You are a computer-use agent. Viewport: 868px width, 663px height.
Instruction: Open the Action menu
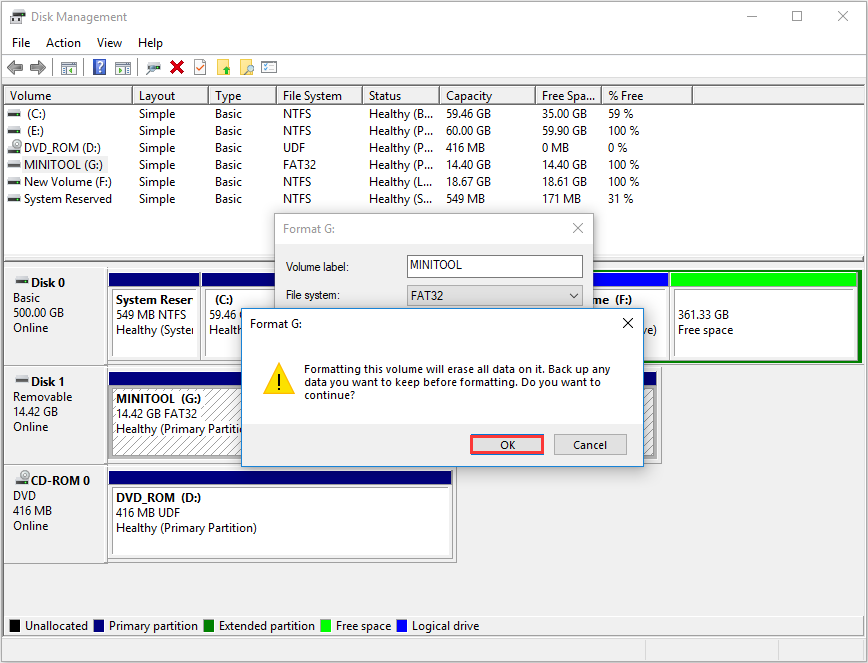pos(63,43)
